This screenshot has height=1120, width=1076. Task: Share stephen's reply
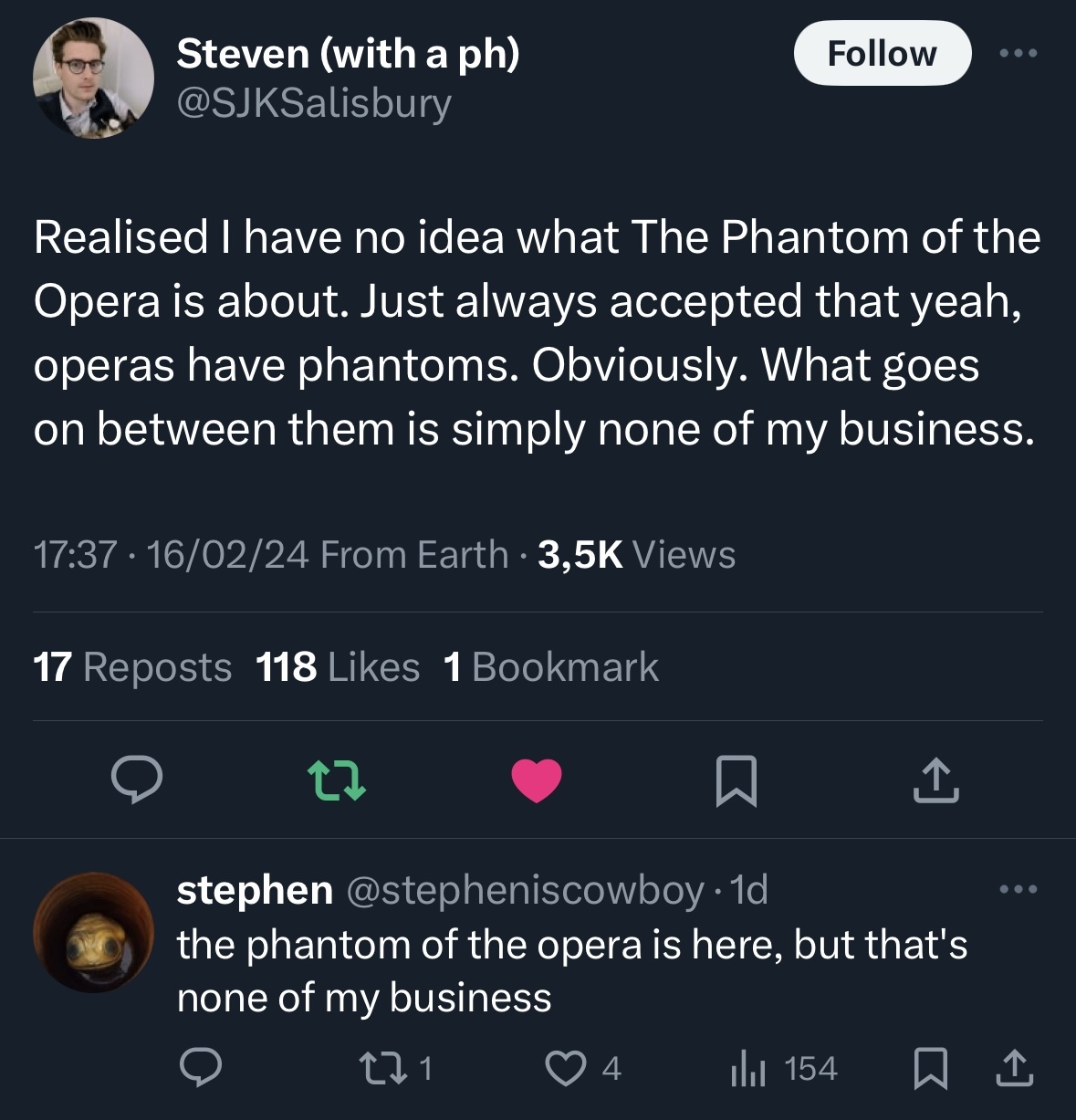click(x=1014, y=1067)
